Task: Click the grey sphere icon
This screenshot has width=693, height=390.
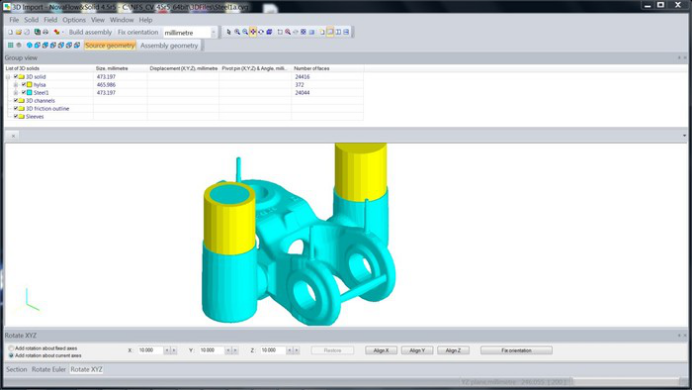Action: click(19, 45)
